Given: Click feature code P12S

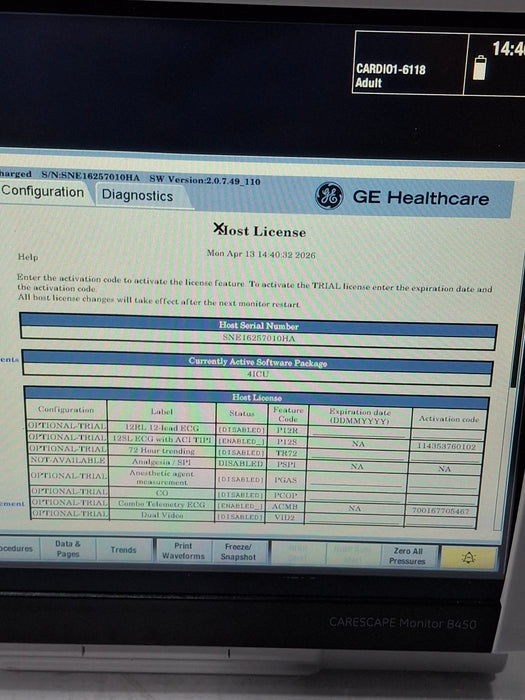Looking at the screenshot, I should coord(287,442).
